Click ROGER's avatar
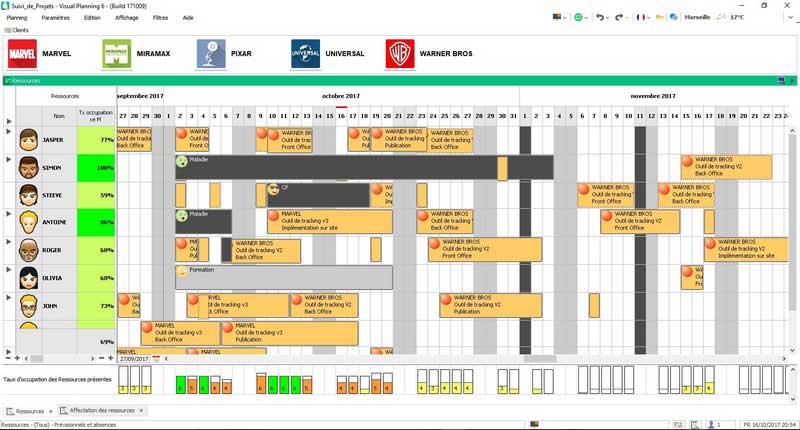 click(x=29, y=250)
